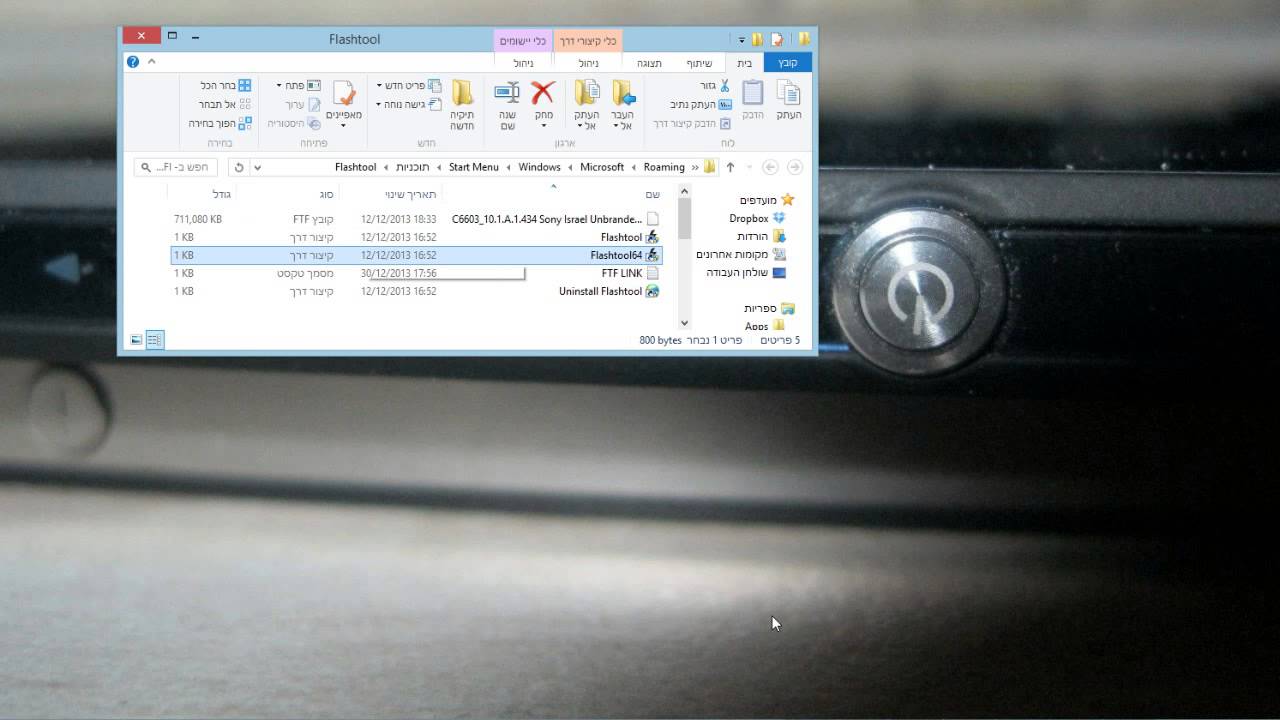Sort by the Name (שם) column header

[553, 194]
